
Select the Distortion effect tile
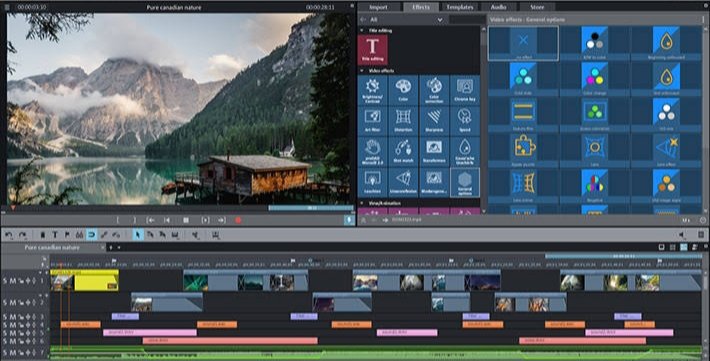pos(403,121)
